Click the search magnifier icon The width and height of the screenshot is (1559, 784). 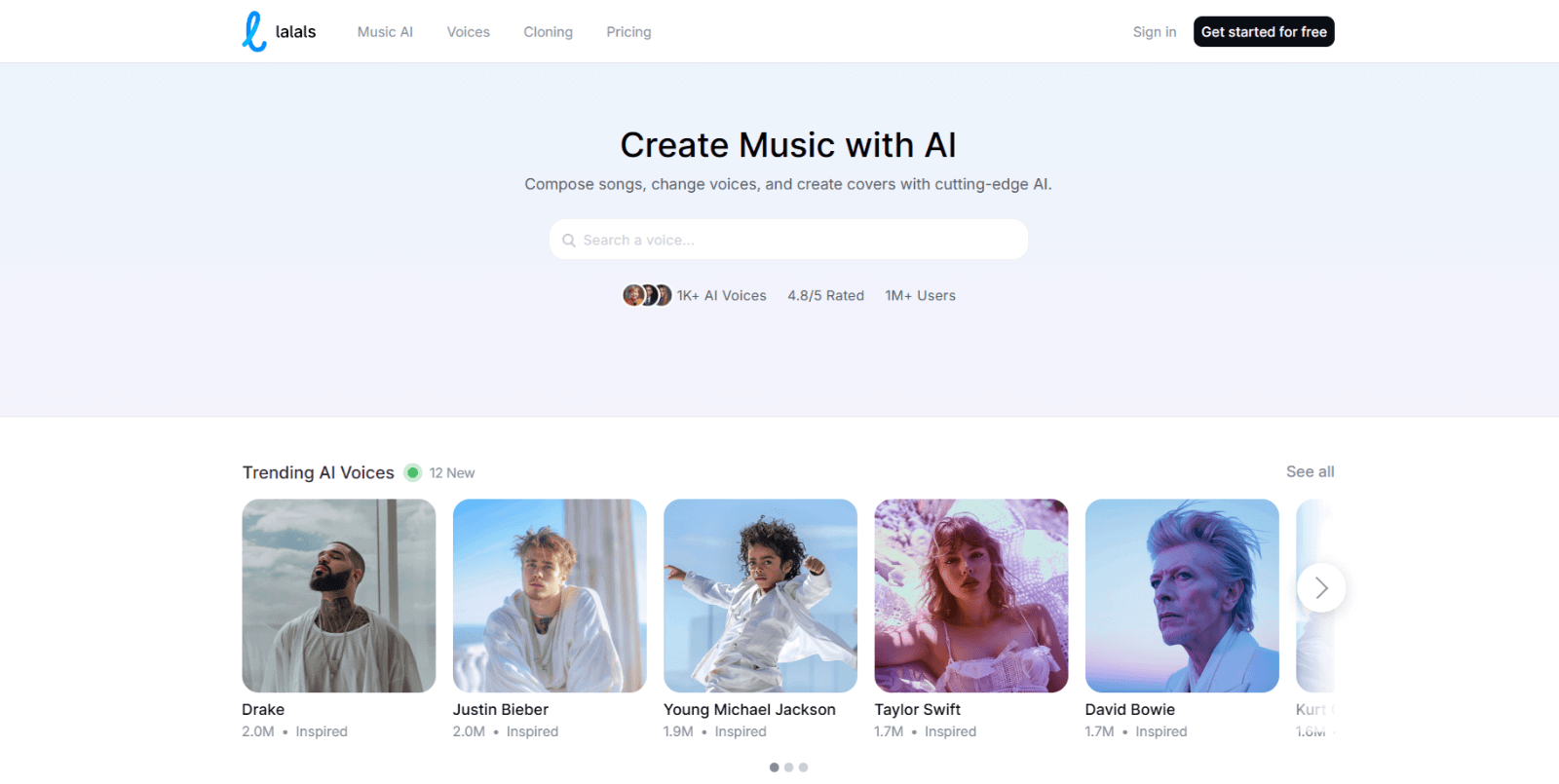(x=569, y=241)
